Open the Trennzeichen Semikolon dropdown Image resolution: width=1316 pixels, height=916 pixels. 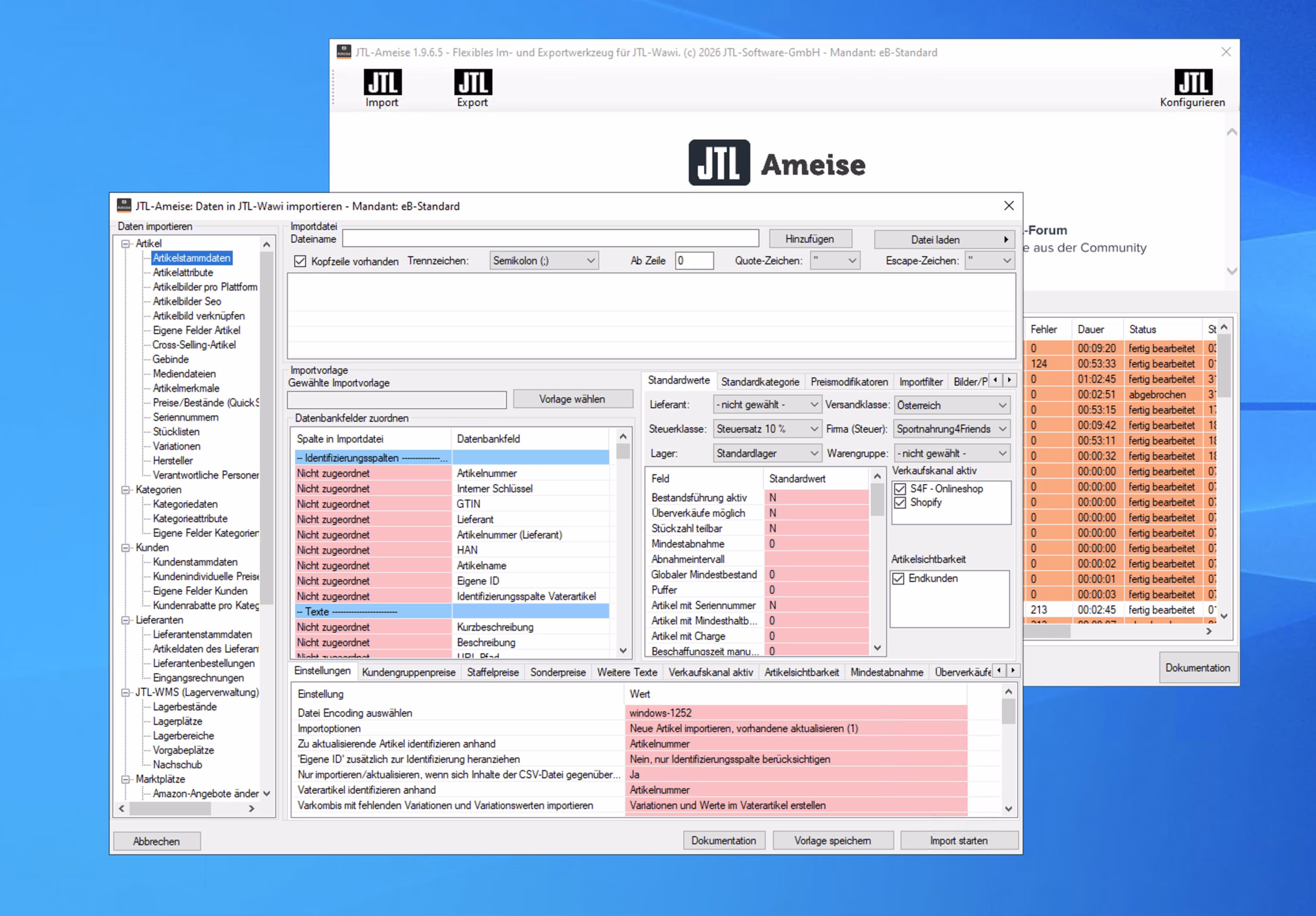(x=544, y=261)
